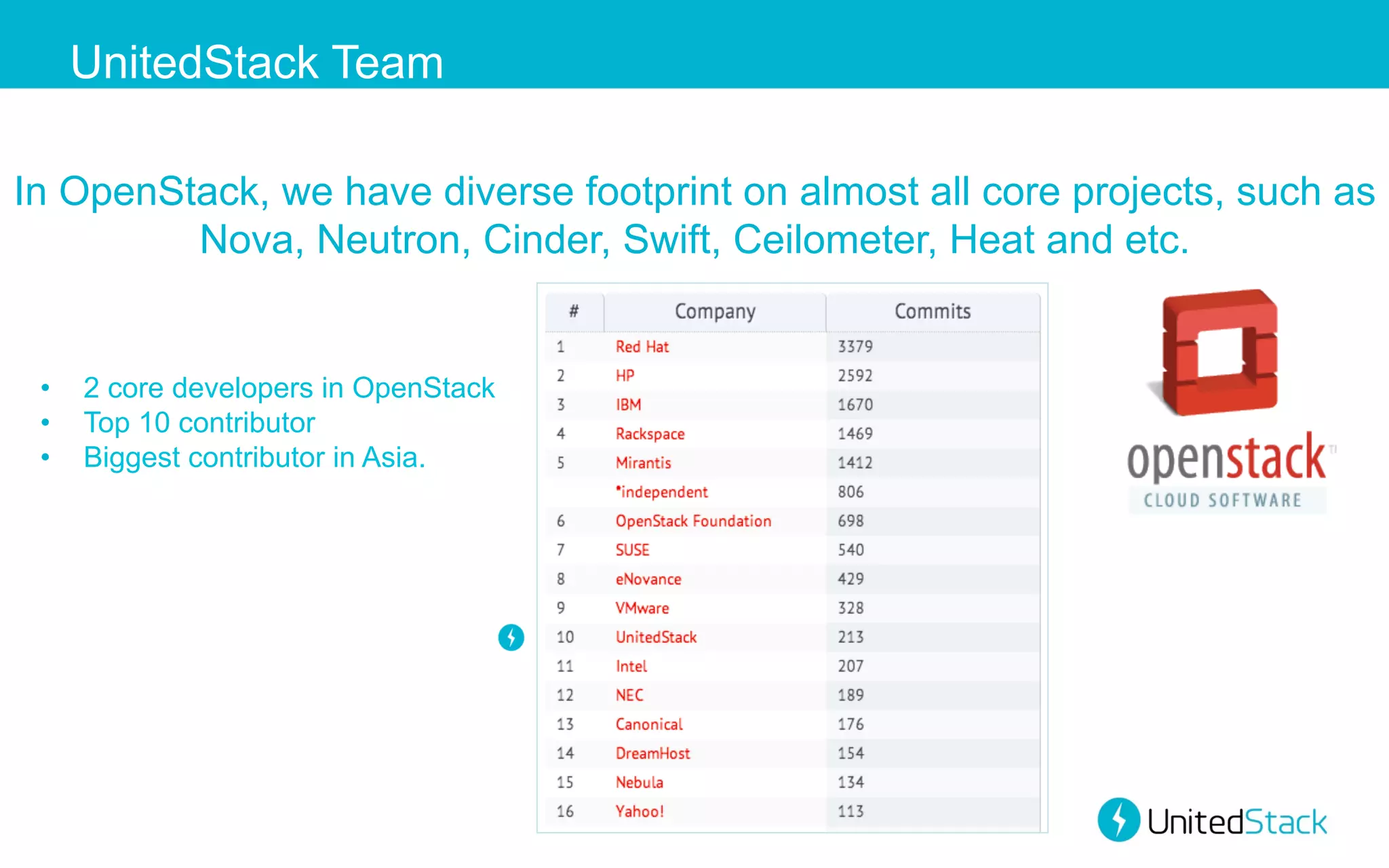Click the 'UnitedStack Team' slide title
The image size is (1389, 868).
[x=257, y=62]
